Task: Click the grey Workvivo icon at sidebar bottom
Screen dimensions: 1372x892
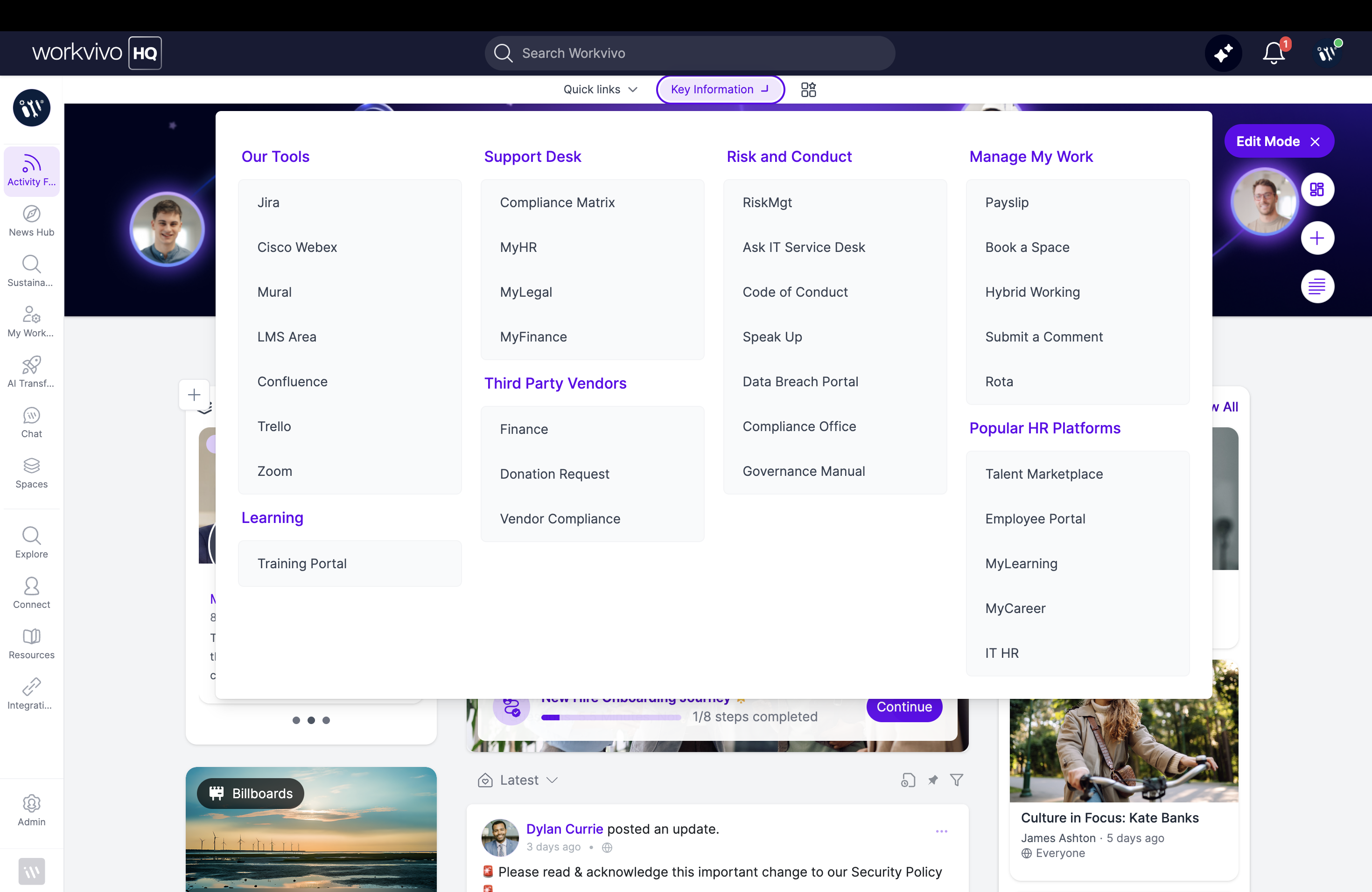Action: [x=32, y=871]
